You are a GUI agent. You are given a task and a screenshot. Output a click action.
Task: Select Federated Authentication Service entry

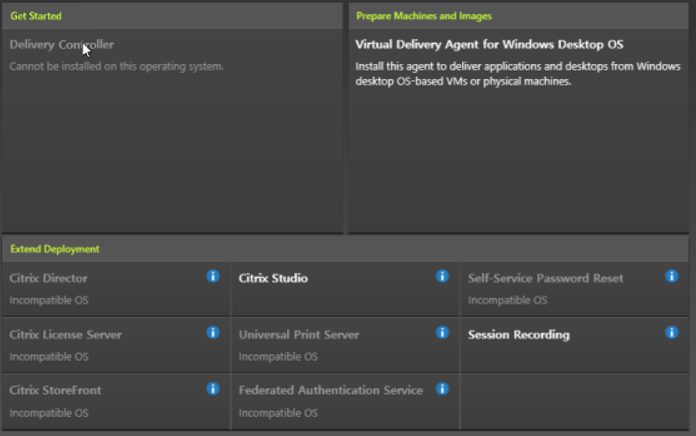tap(345, 401)
